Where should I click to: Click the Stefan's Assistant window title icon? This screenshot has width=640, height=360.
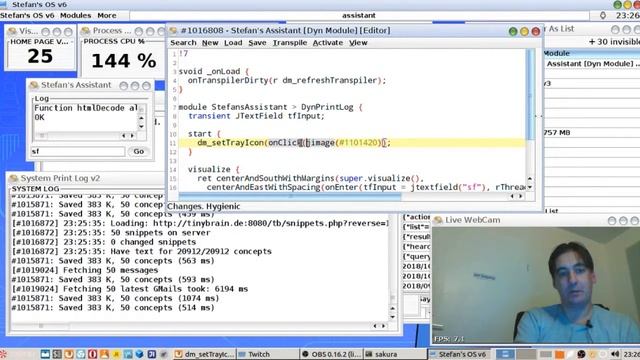click(34, 85)
